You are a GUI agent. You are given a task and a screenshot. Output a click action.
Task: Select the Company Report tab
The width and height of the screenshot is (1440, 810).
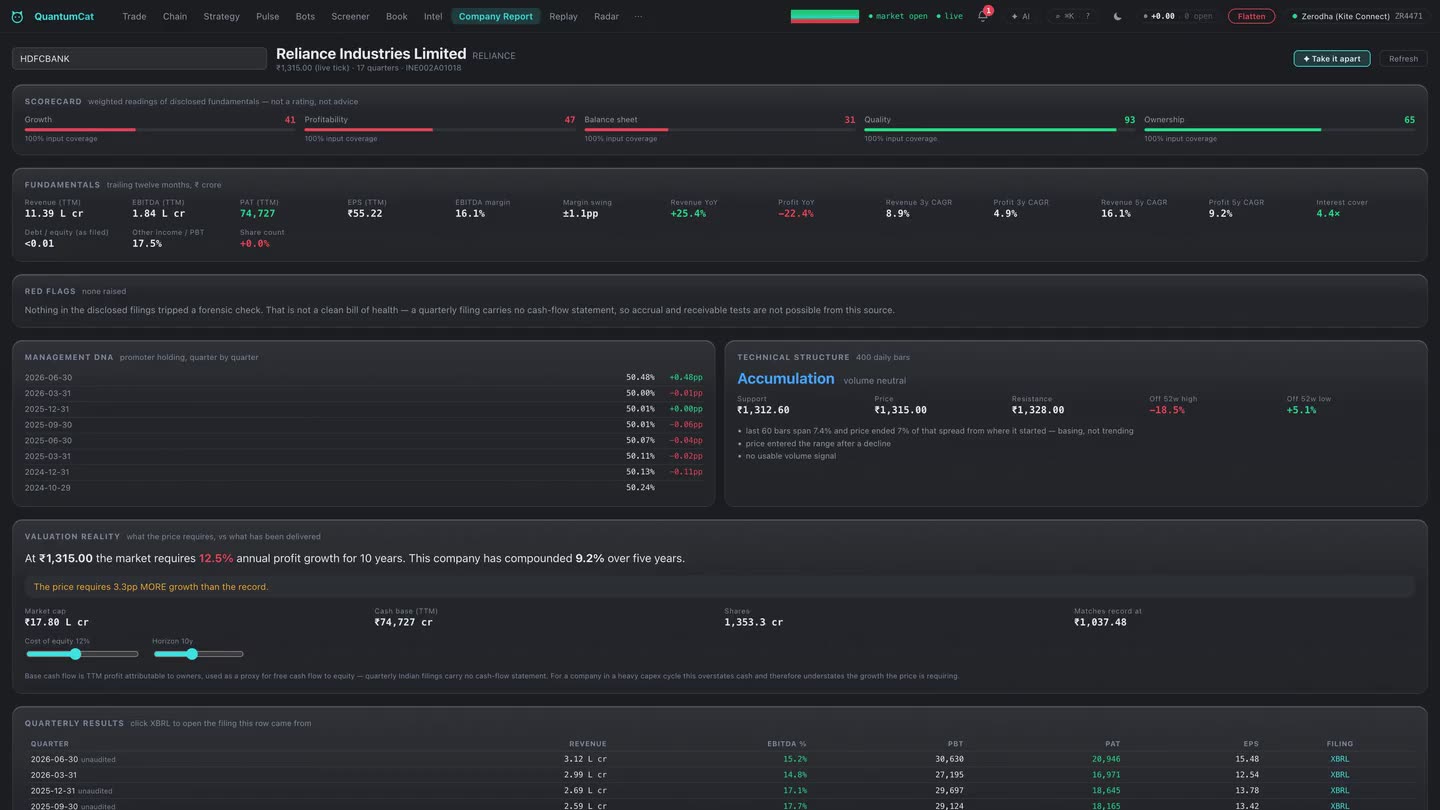tap(496, 16)
